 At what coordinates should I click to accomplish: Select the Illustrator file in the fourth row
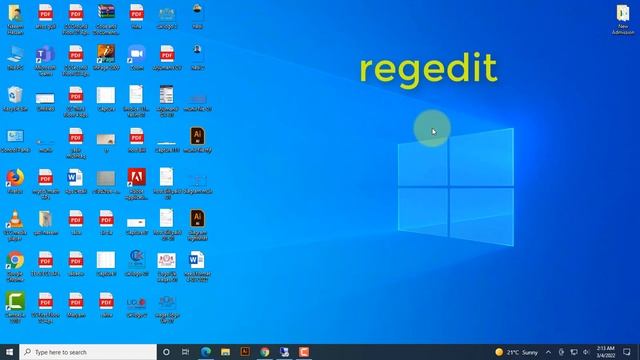[x=197, y=140]
